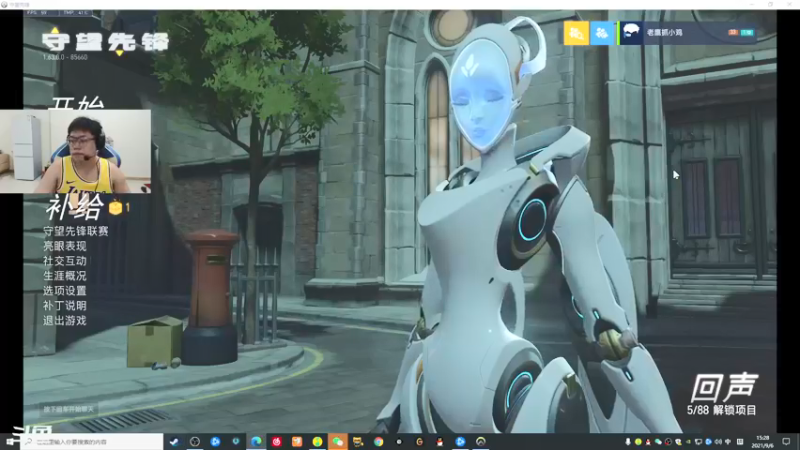Viewport: 800px width, 450px height.
Task: Open Google Chrome from the taskbar
Action: pyautogui.click(x=378, y=442)
